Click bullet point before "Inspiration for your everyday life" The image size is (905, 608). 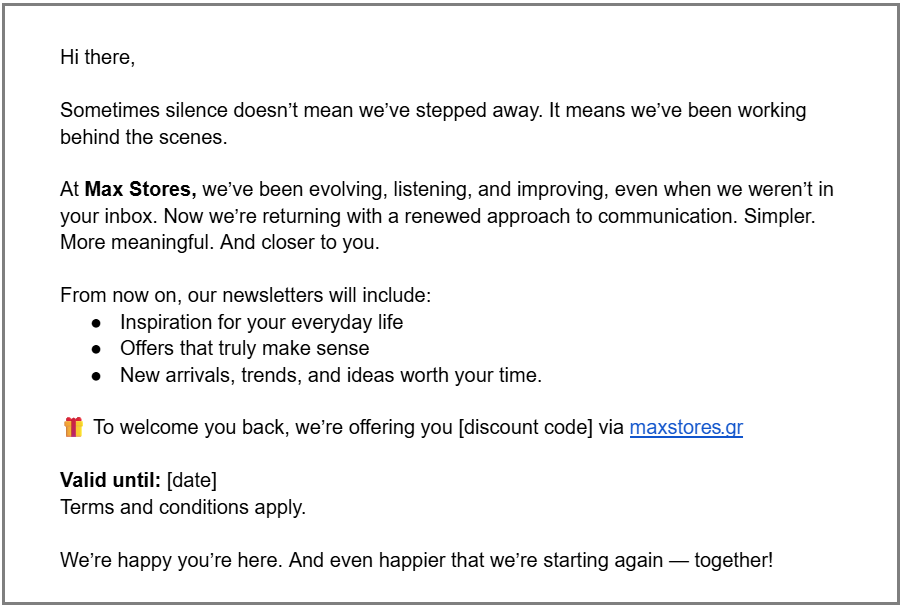coord(97,323)
